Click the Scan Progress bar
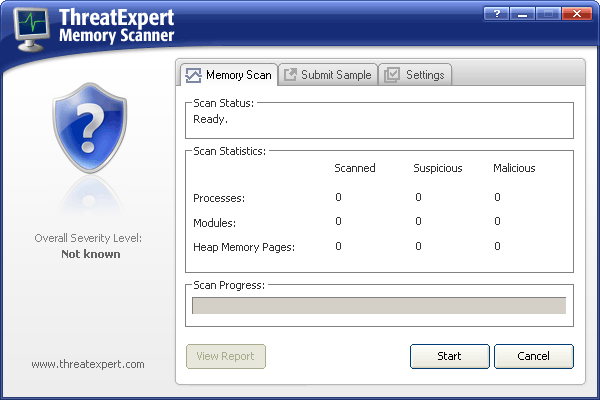The image size is (600, 400). click(x=379, y=305)
